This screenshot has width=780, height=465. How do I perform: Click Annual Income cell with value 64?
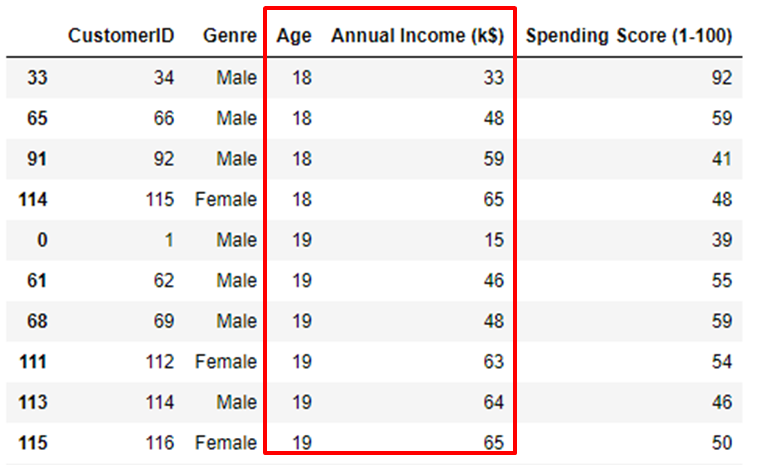tap(492, 402)
